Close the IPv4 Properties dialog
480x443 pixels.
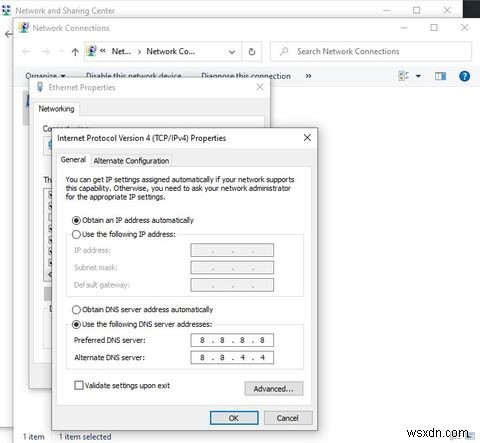(x=307, y=138)
